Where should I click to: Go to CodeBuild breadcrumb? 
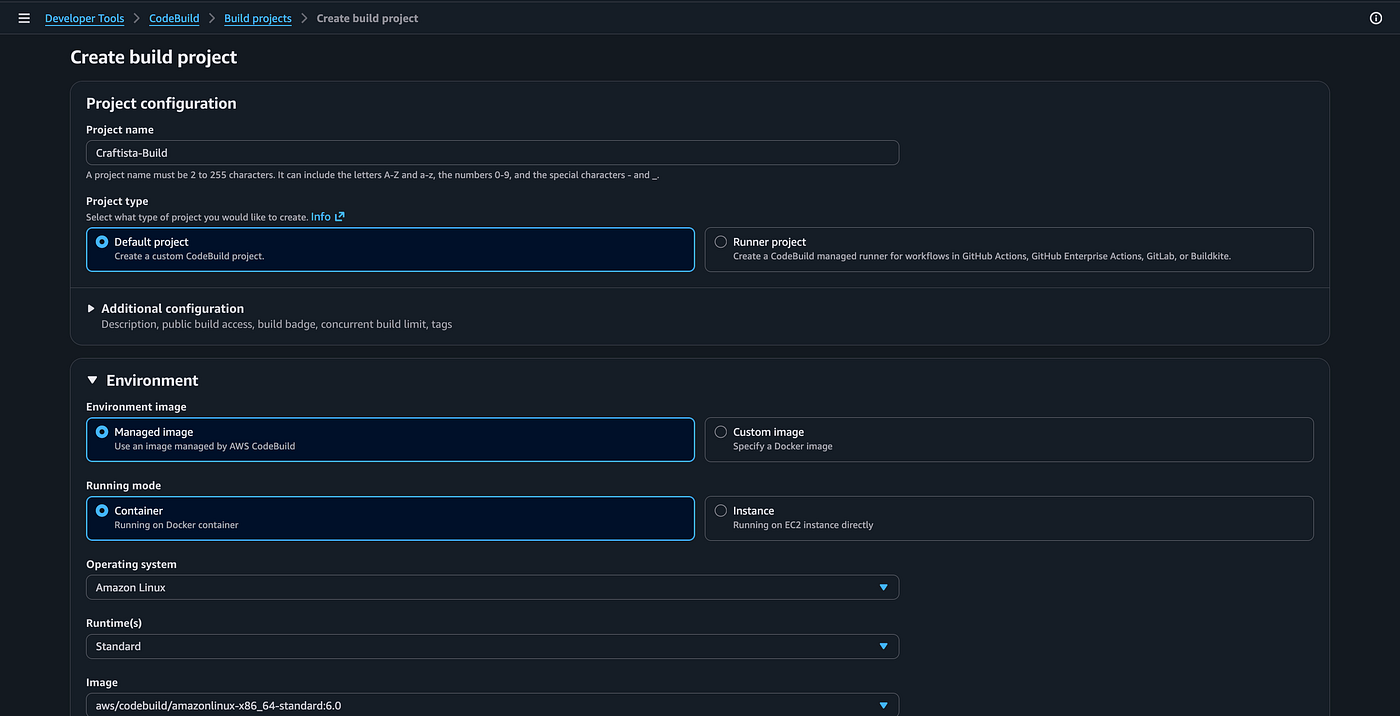click(174, 18)
